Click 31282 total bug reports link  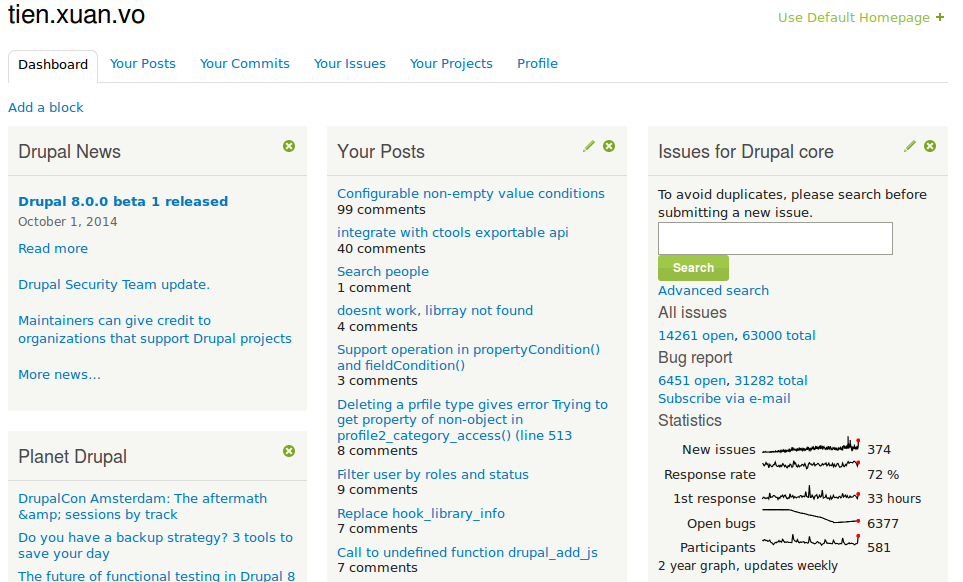pos(771,381)
